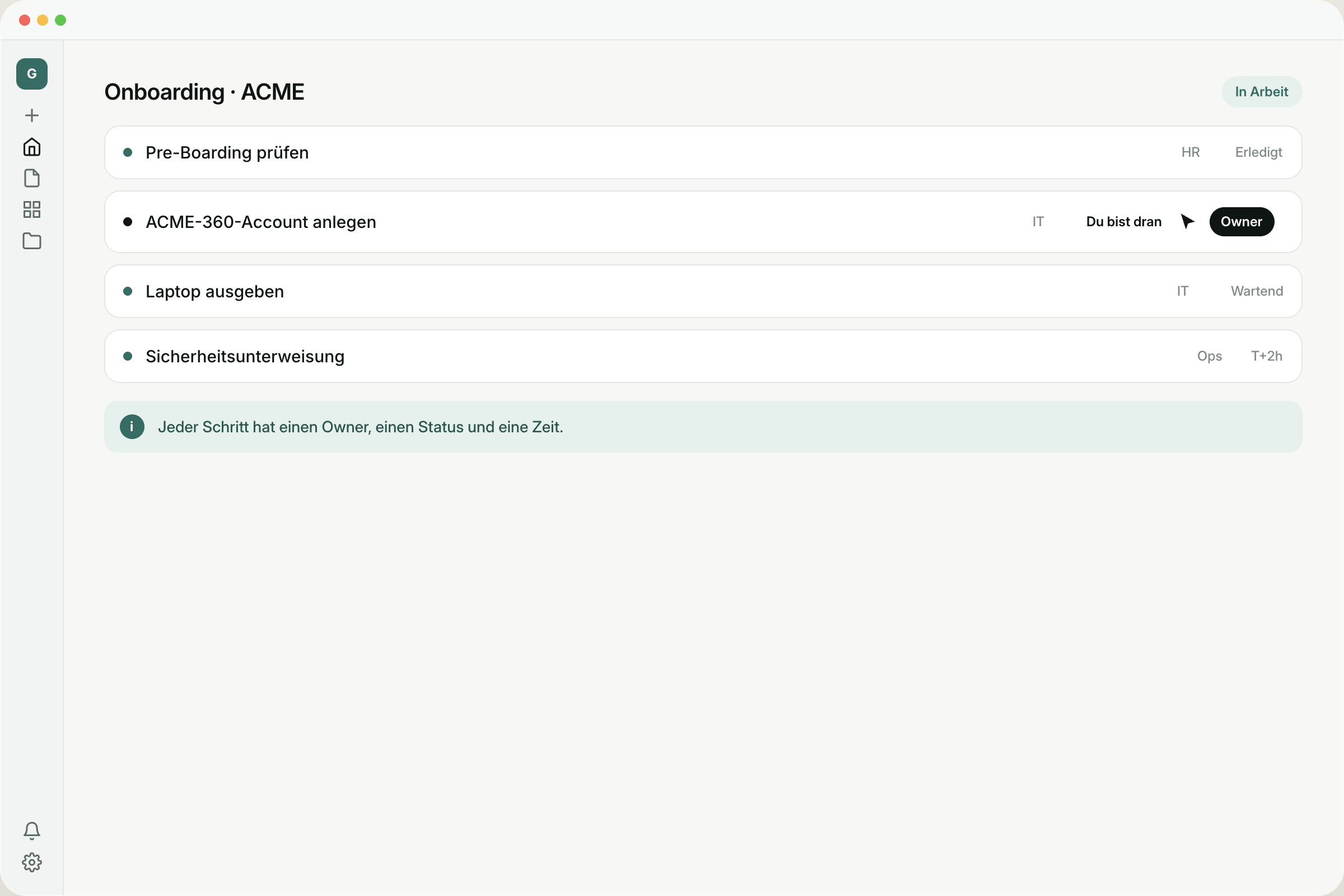Click the Erledigt status label

1259,152
